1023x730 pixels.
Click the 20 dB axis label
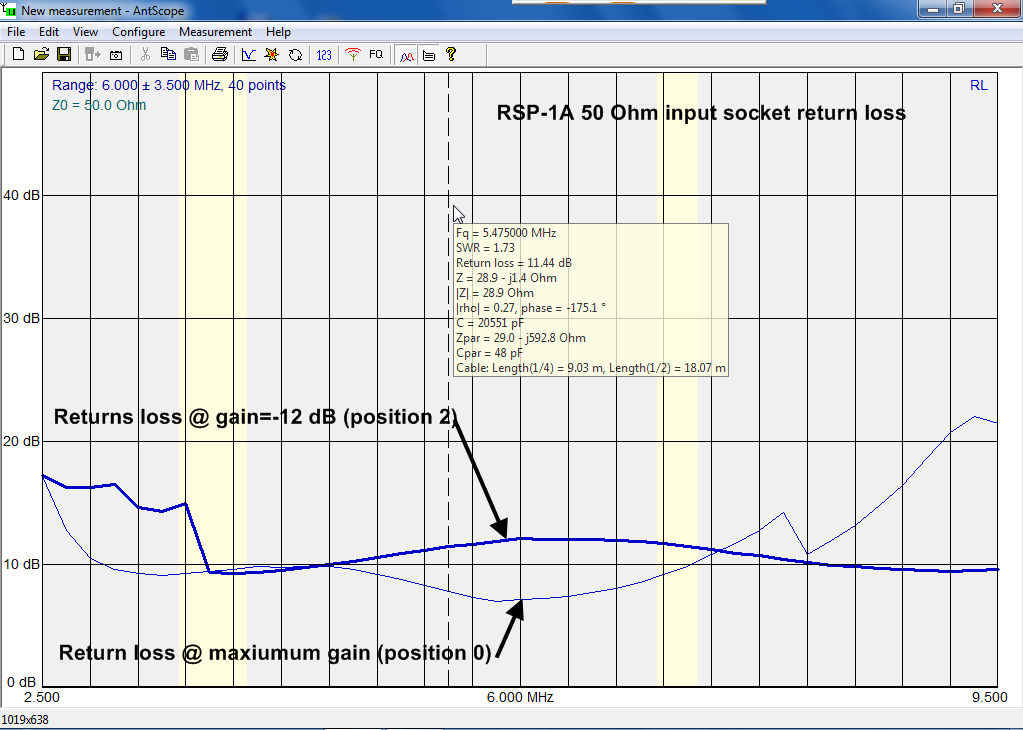(x=22, y=441)
